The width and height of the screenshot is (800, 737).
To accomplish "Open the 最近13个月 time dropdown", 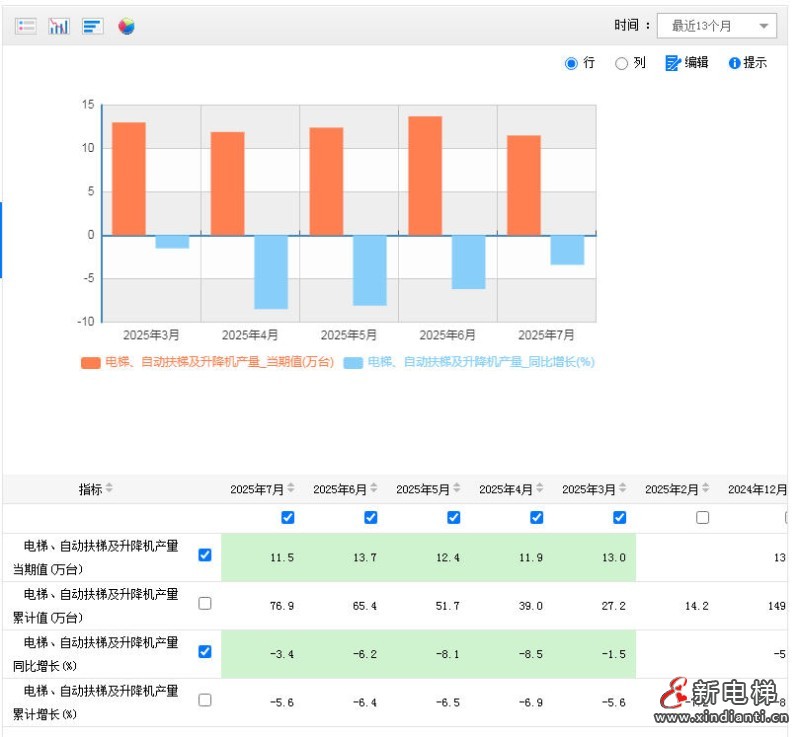I will (716, 26).
